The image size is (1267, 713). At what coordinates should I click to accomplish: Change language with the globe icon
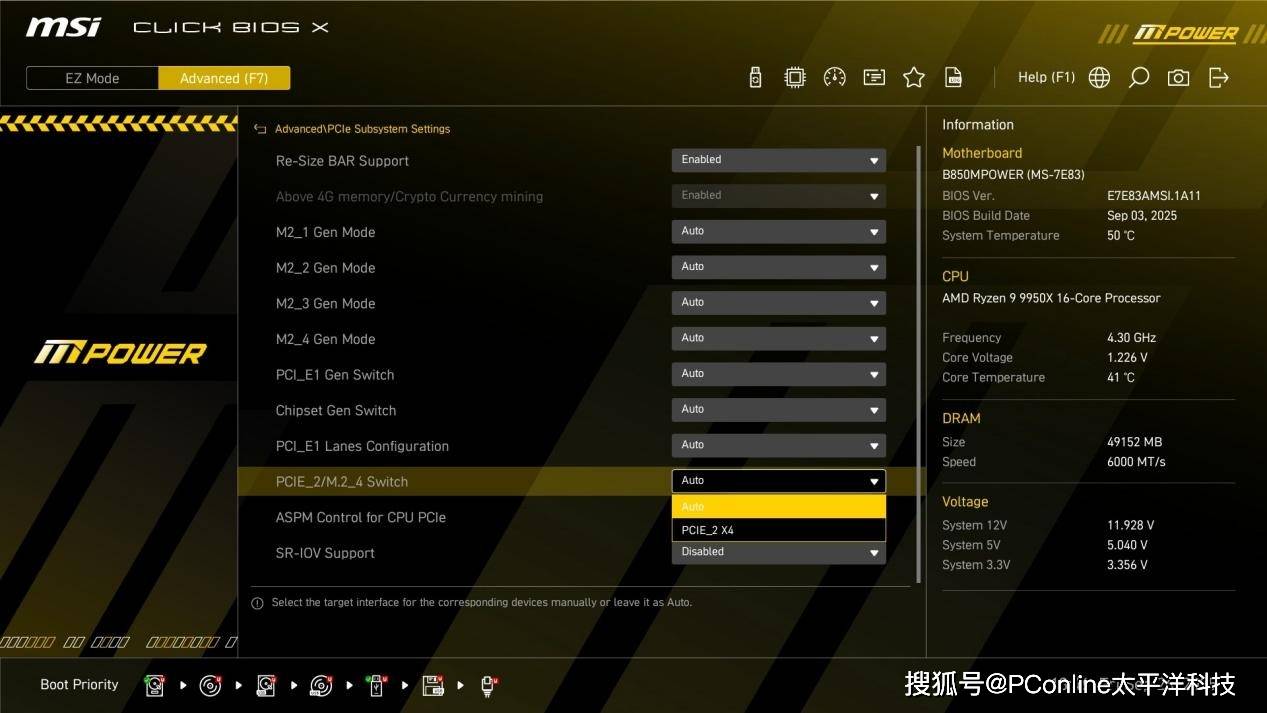pos(1099,77)
